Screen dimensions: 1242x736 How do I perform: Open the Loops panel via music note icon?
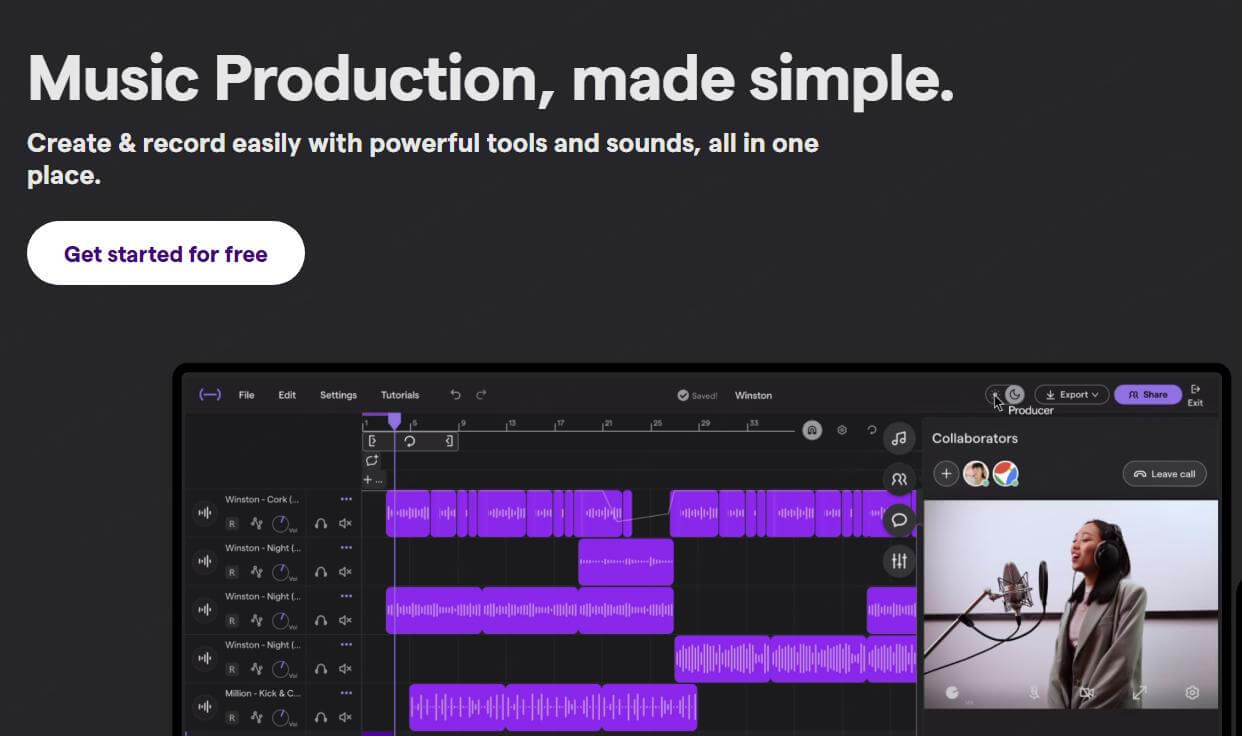[x=899, y=437]
